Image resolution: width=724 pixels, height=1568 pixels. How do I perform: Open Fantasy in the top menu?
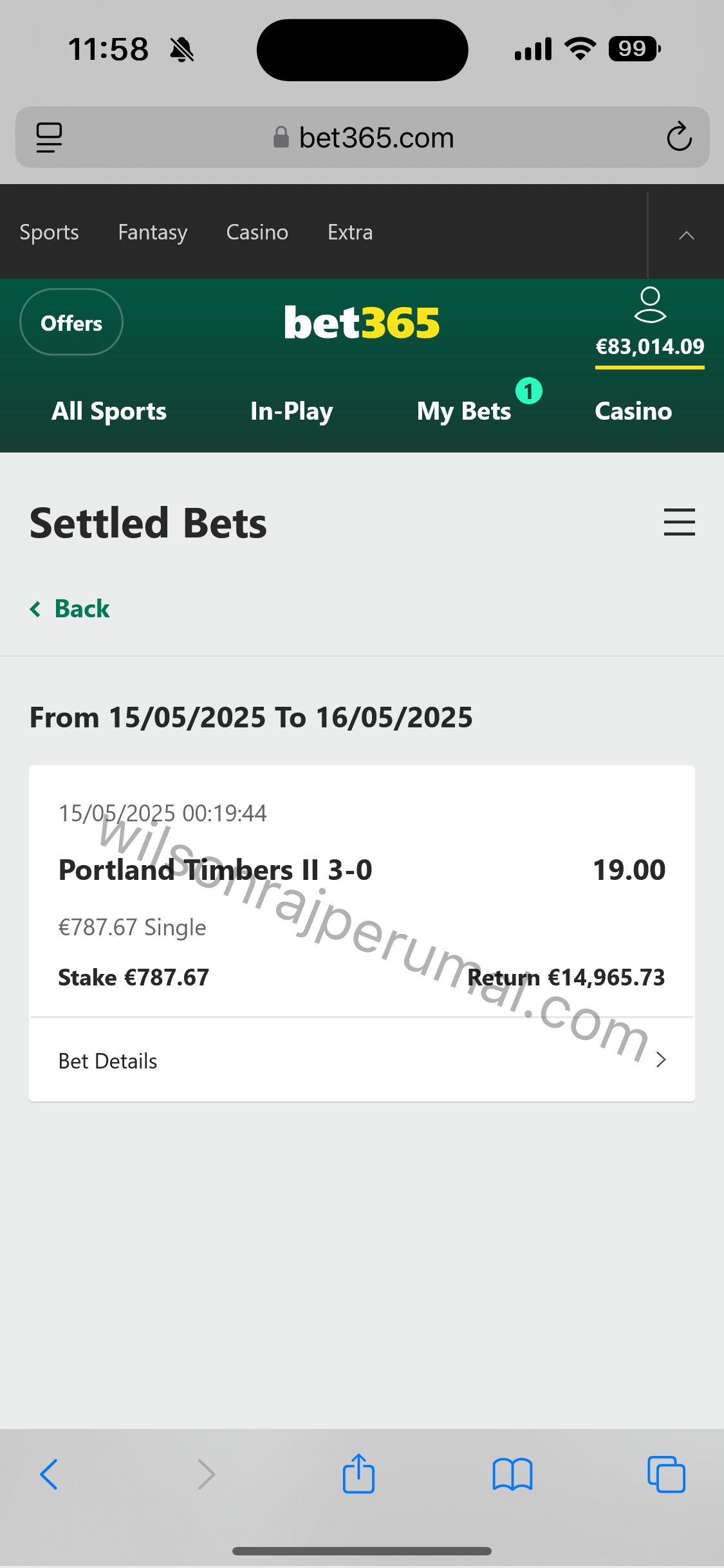pos(153,232)
